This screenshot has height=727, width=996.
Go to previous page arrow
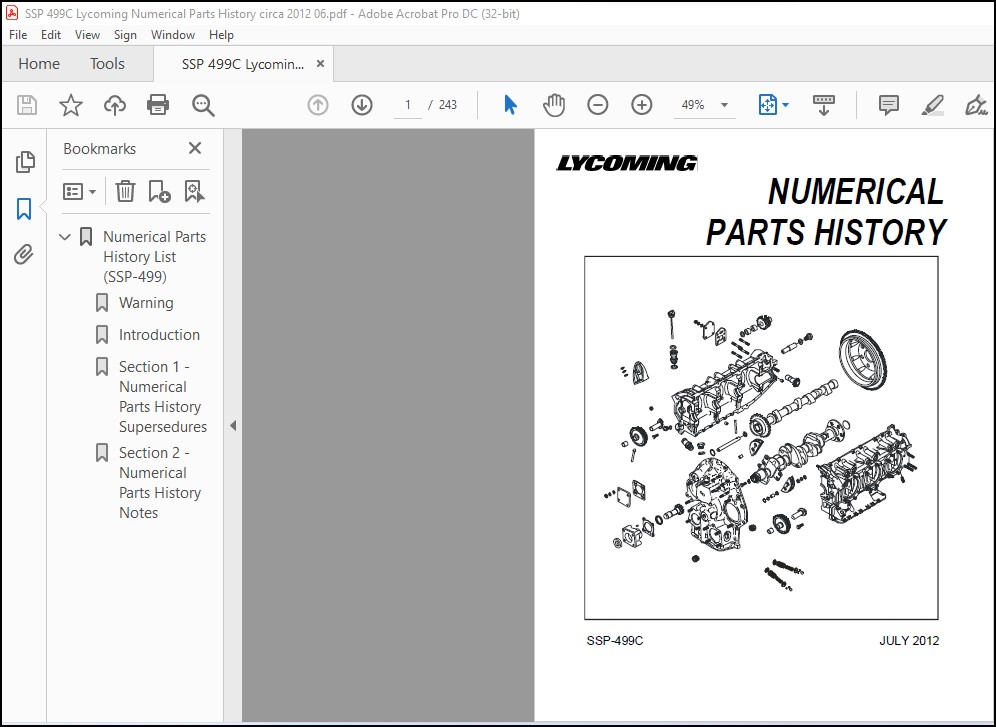318,105
